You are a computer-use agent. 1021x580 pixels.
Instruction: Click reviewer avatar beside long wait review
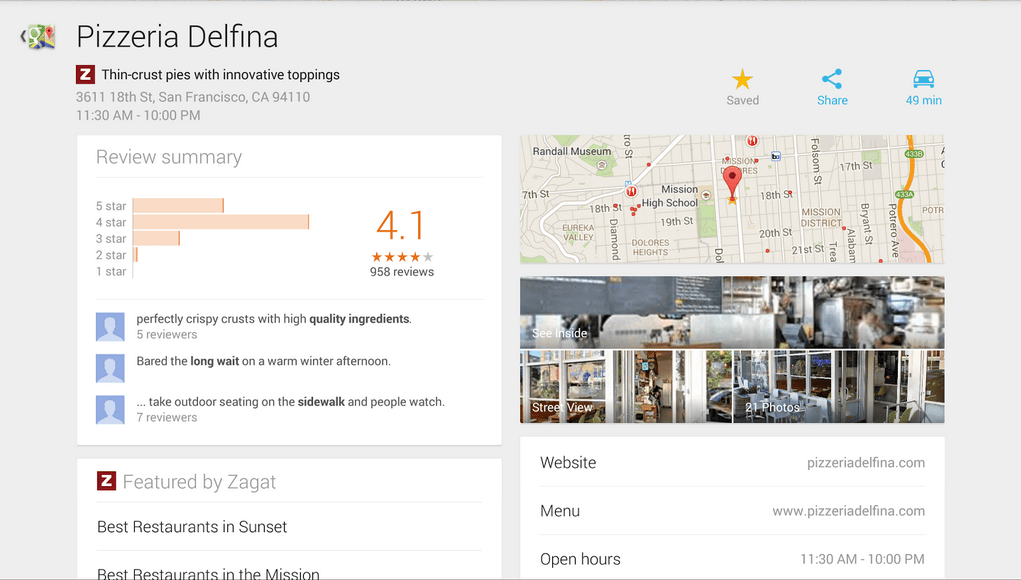click(x=110, y=368)
